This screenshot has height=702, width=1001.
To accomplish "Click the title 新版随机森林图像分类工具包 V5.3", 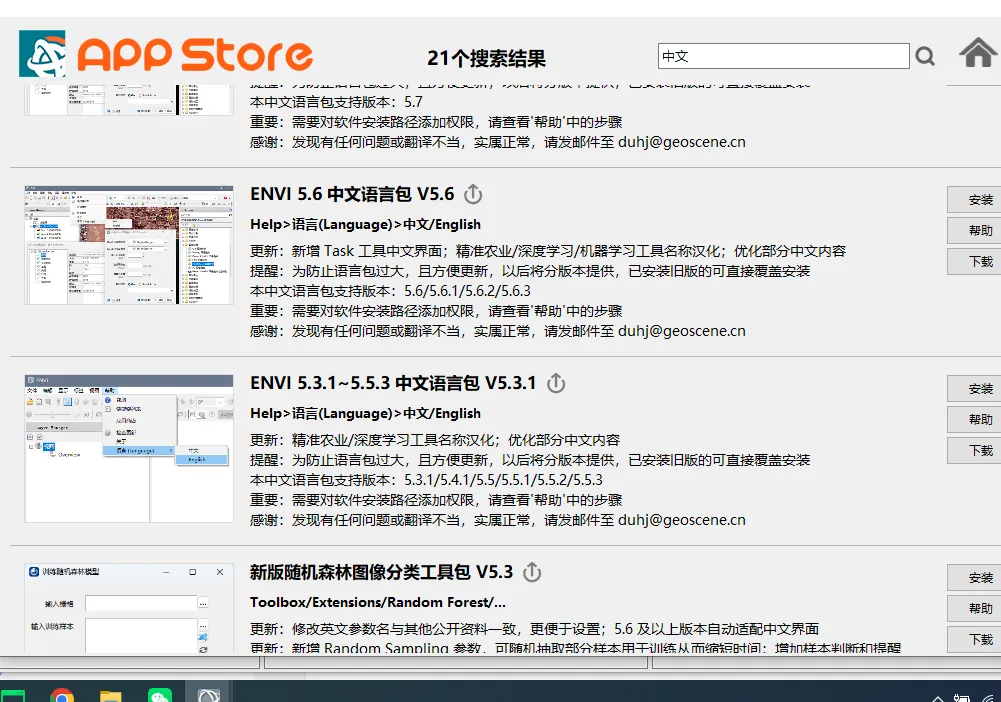I will click(x=381, y=572).
